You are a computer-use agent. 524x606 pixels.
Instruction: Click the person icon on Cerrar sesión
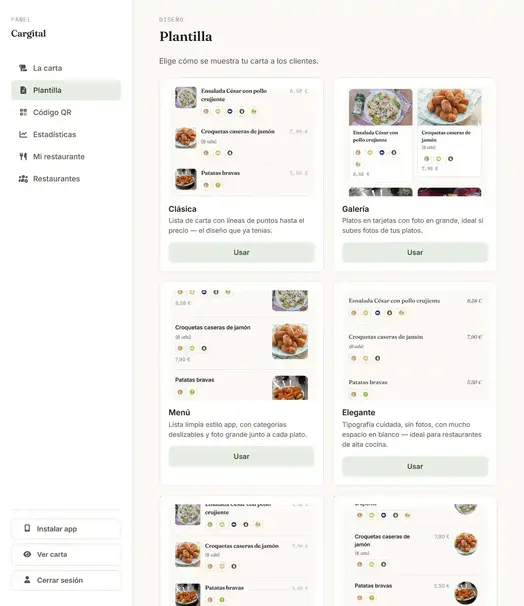click(x=27, y=580)
